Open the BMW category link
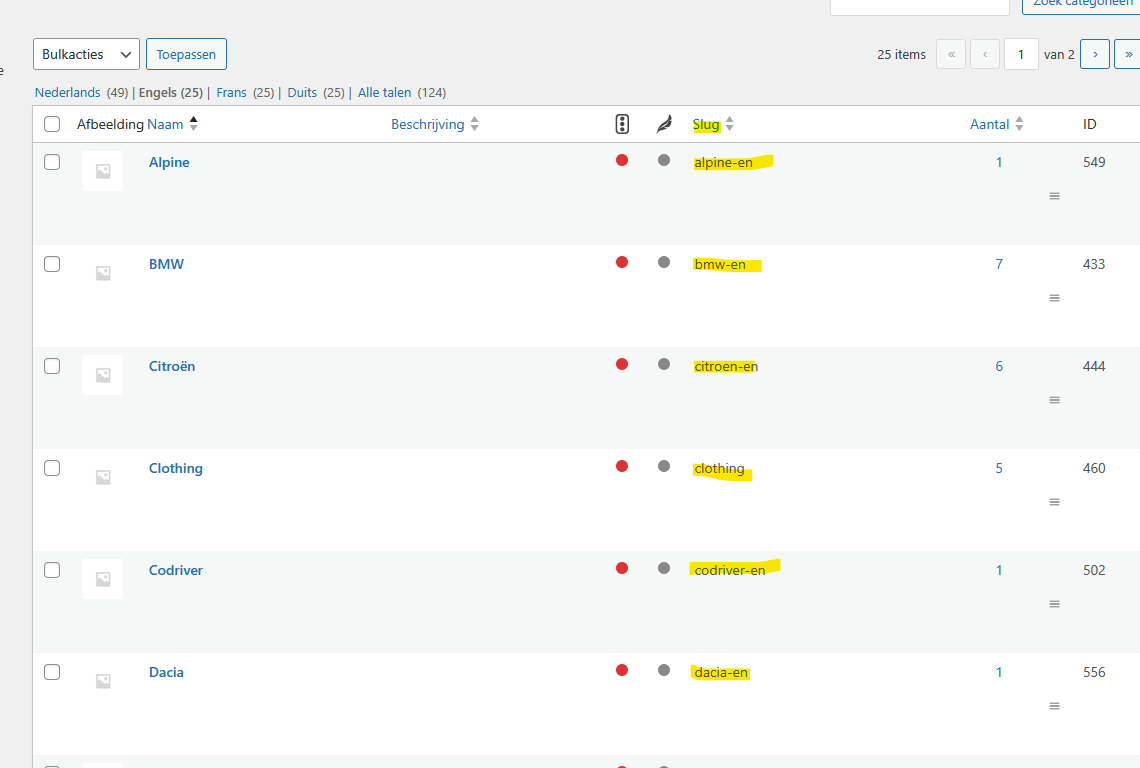The height and width of the screenshot is (768, 1140). pyautogui.click(x=166, y=264)
